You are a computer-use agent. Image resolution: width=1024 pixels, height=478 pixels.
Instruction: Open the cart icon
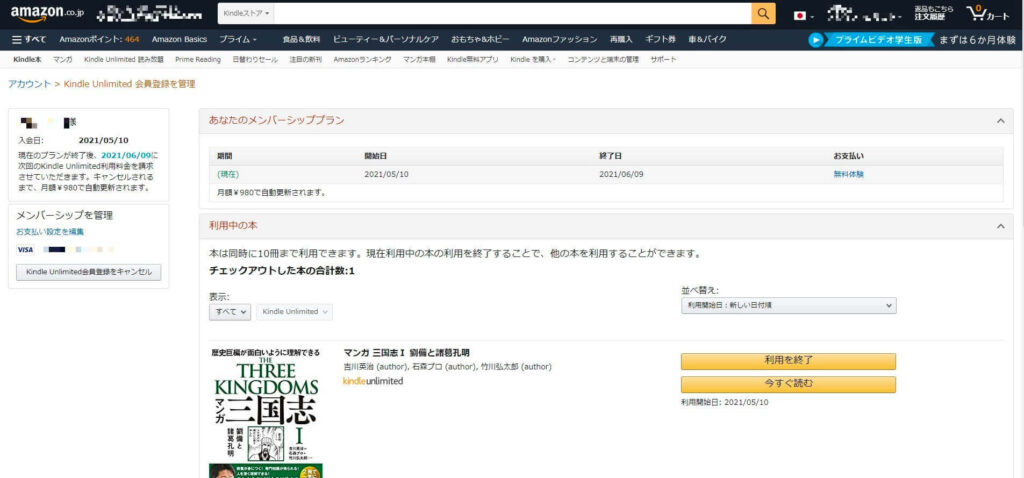pyautogui.click(x=988, y=14)
